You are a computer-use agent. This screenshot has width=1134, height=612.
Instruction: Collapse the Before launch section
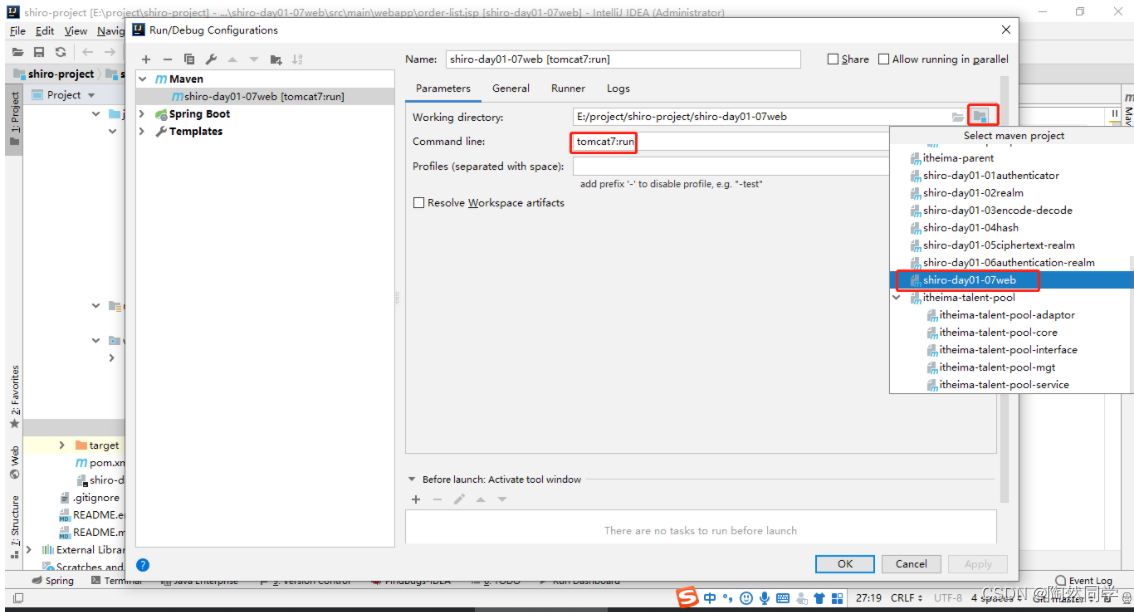click(412, 479)
